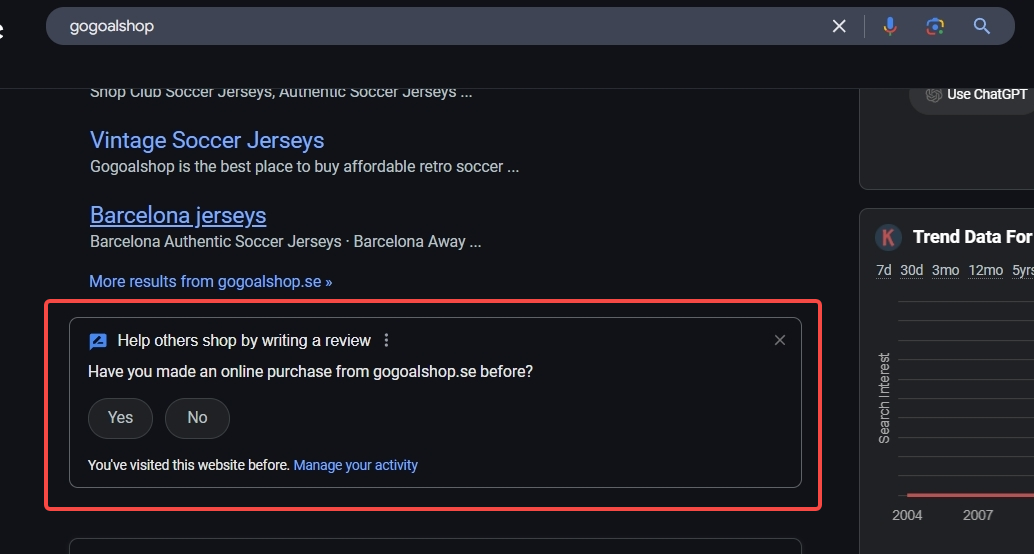Open the Barcelona jerseys result link
The width and height of the screenshot is (1034, 554).
pos(178,215)
